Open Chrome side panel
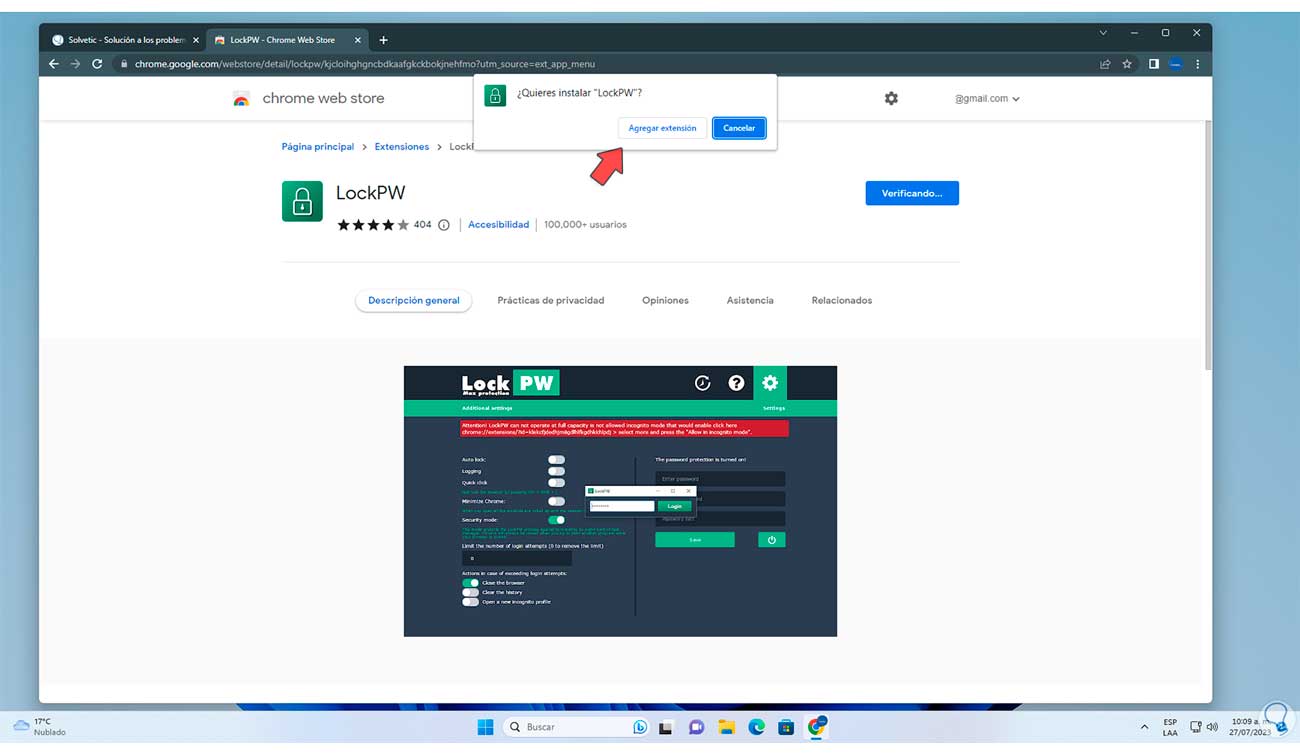Screen dimensions: 1300x754 pos(1153,64)
